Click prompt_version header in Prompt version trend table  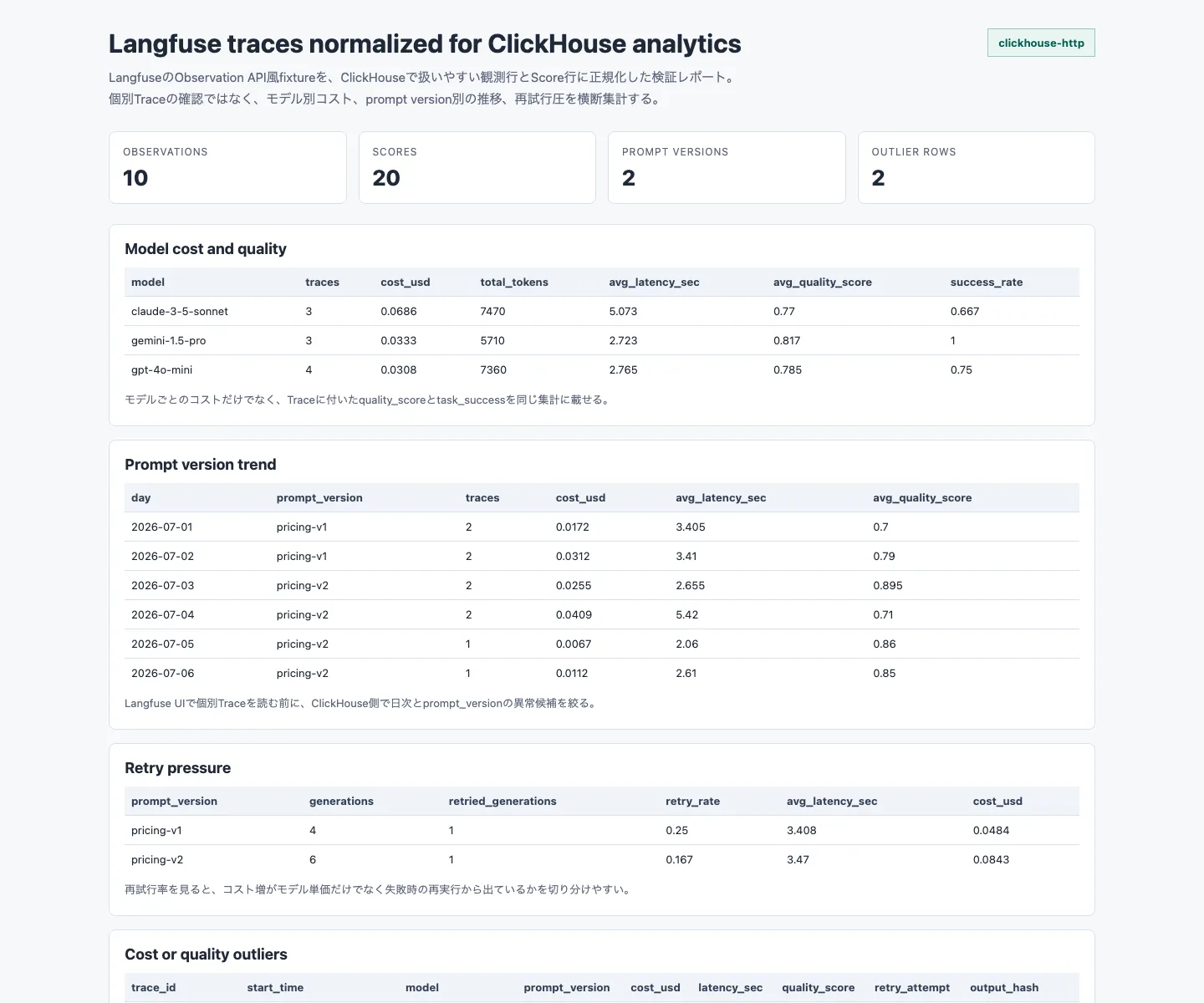319,498
